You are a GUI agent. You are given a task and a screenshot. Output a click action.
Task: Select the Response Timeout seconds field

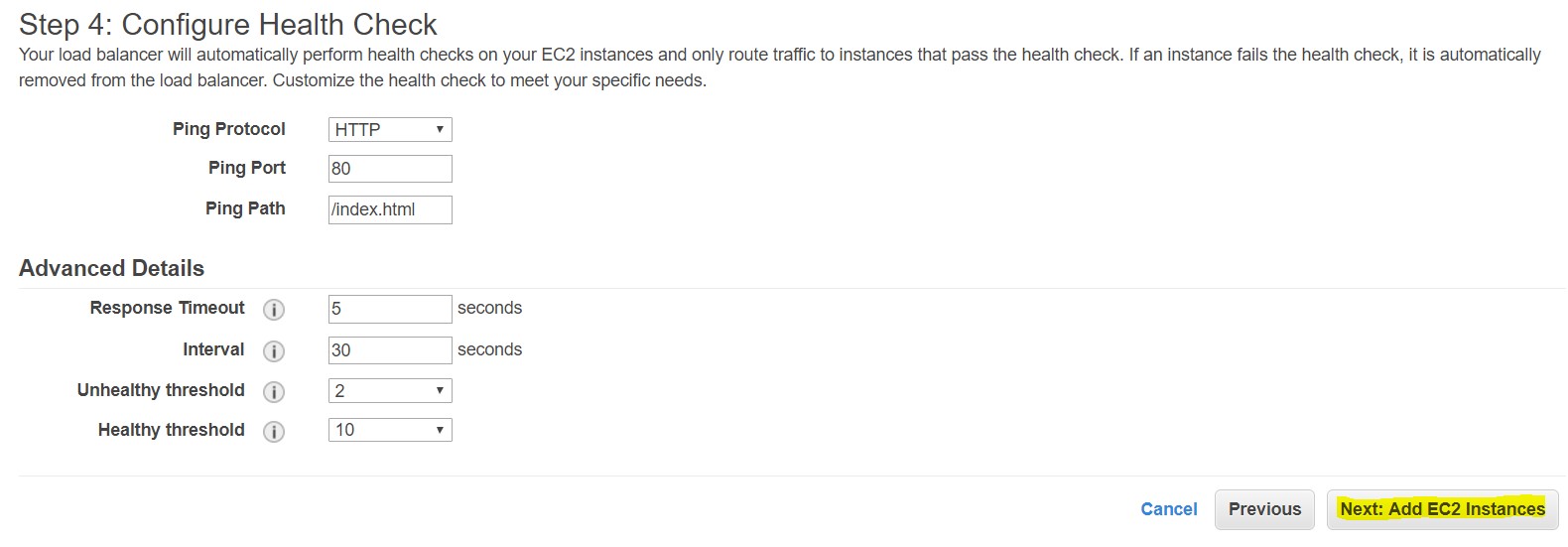click(x=390, y=309)
